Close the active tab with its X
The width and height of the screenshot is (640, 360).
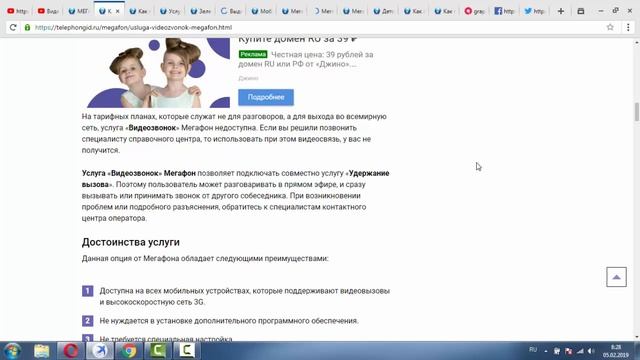[118, 11]
